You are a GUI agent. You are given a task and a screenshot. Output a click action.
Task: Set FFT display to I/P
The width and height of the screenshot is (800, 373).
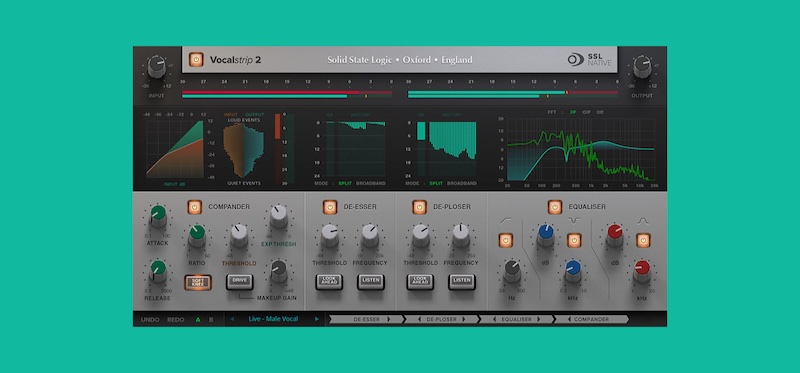[x=573, y=112]
